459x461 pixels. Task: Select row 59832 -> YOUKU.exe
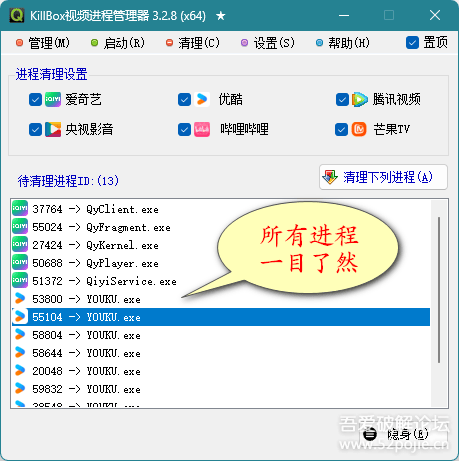221,389
